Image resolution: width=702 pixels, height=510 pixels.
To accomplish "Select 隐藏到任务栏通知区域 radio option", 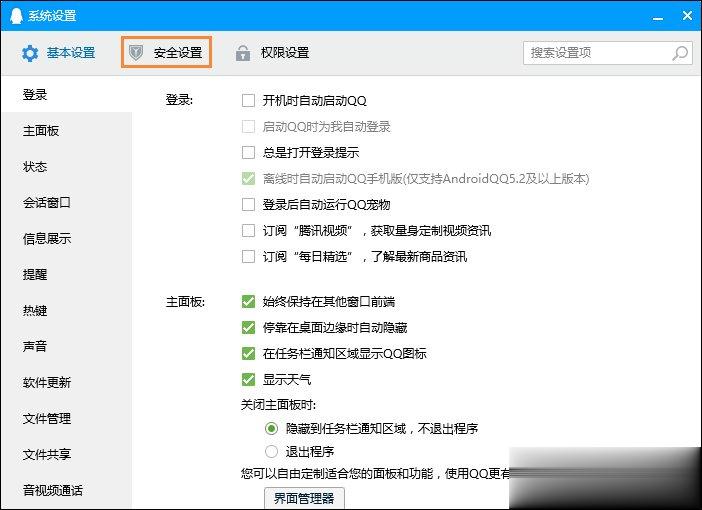I will coord(271,429).
